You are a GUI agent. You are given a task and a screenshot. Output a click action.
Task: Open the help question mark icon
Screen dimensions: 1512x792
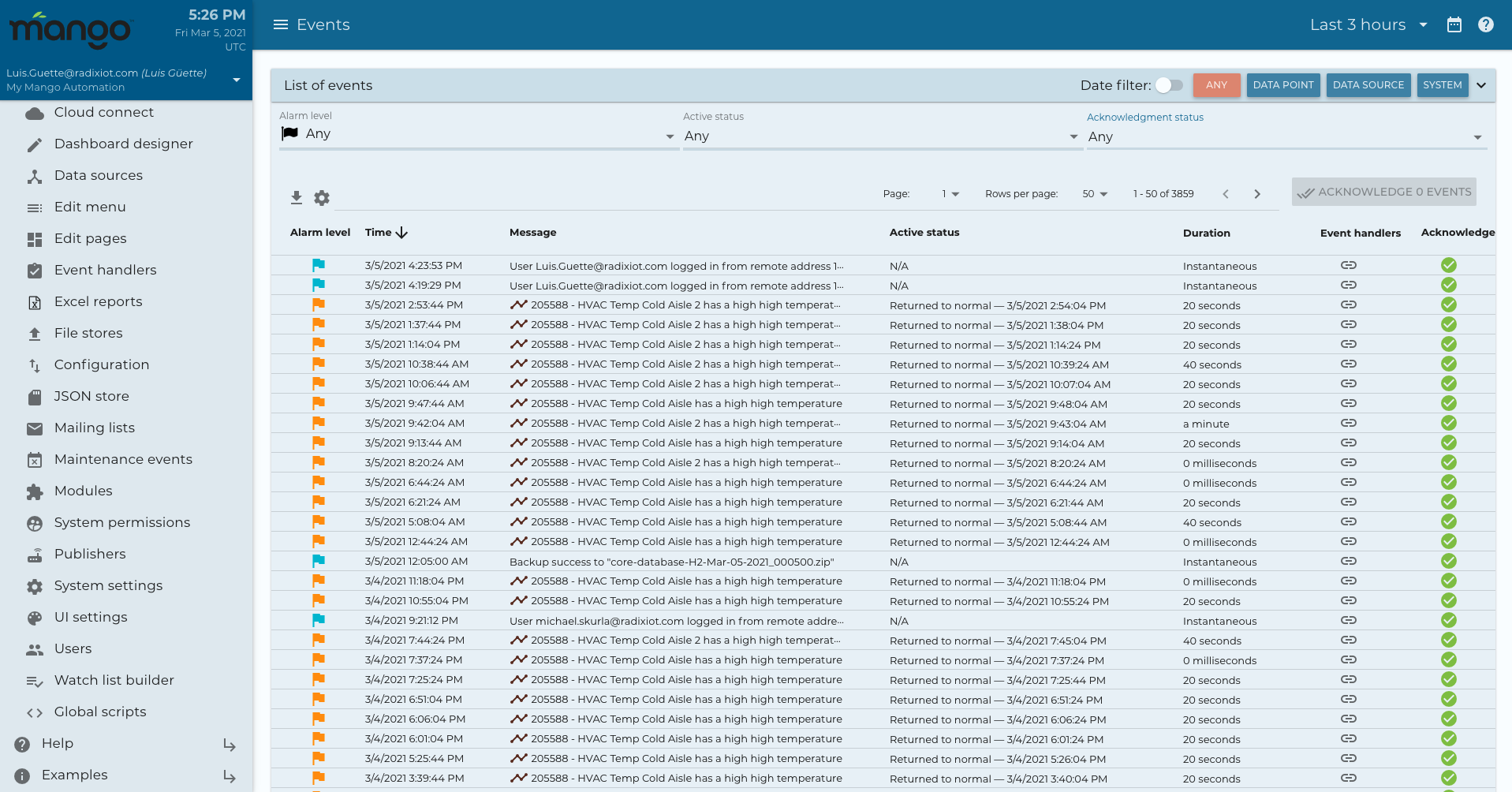pos(1486,24)
